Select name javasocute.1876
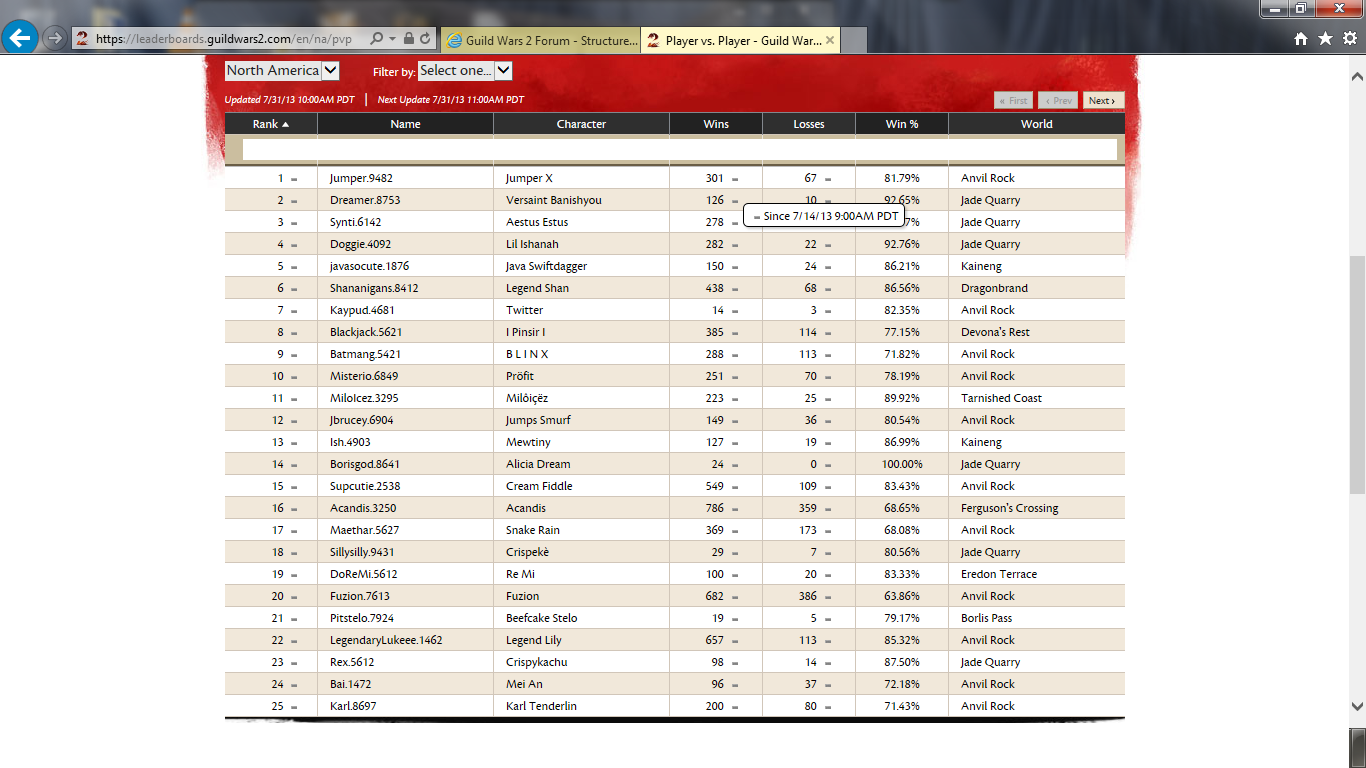Screen dimensions: 1366x768 point(370,266)
